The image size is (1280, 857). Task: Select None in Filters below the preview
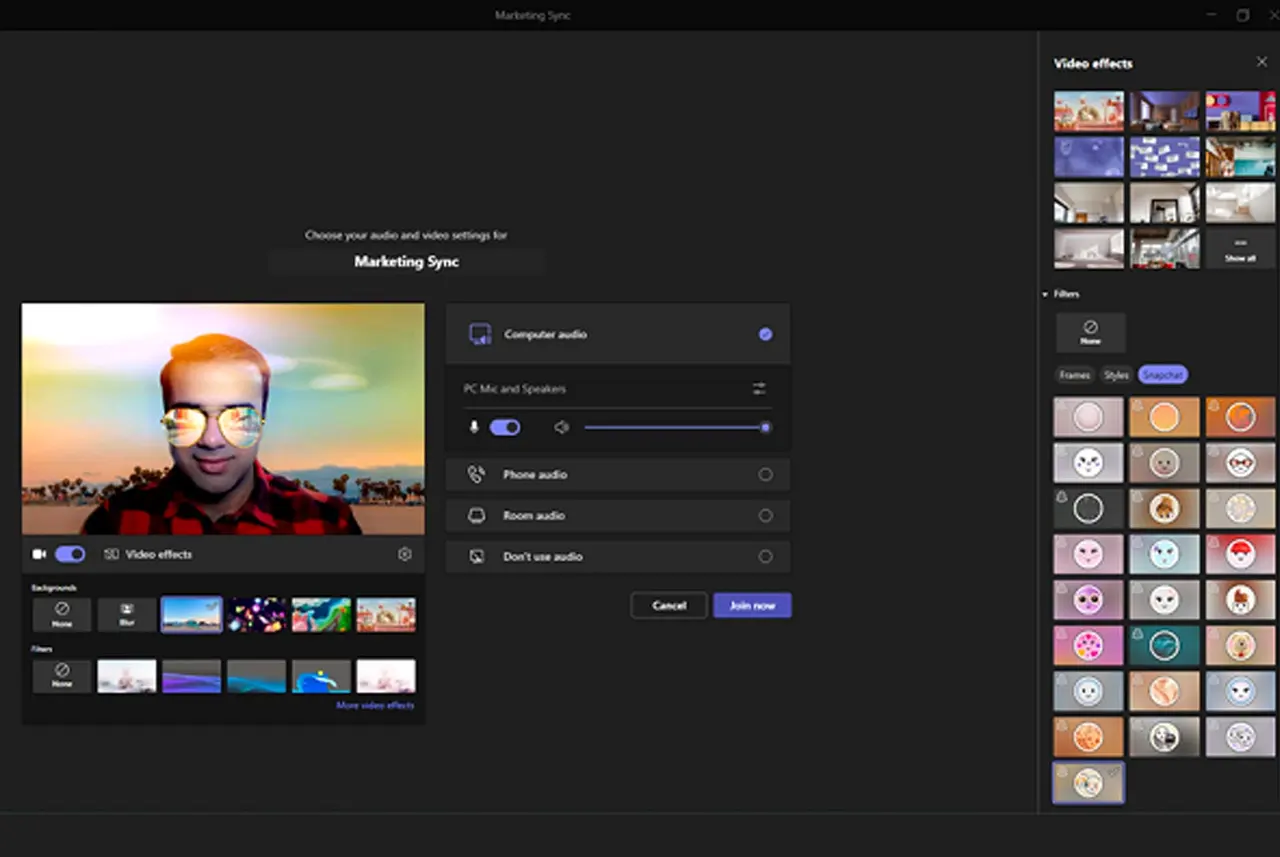click(x=62, y=675)
